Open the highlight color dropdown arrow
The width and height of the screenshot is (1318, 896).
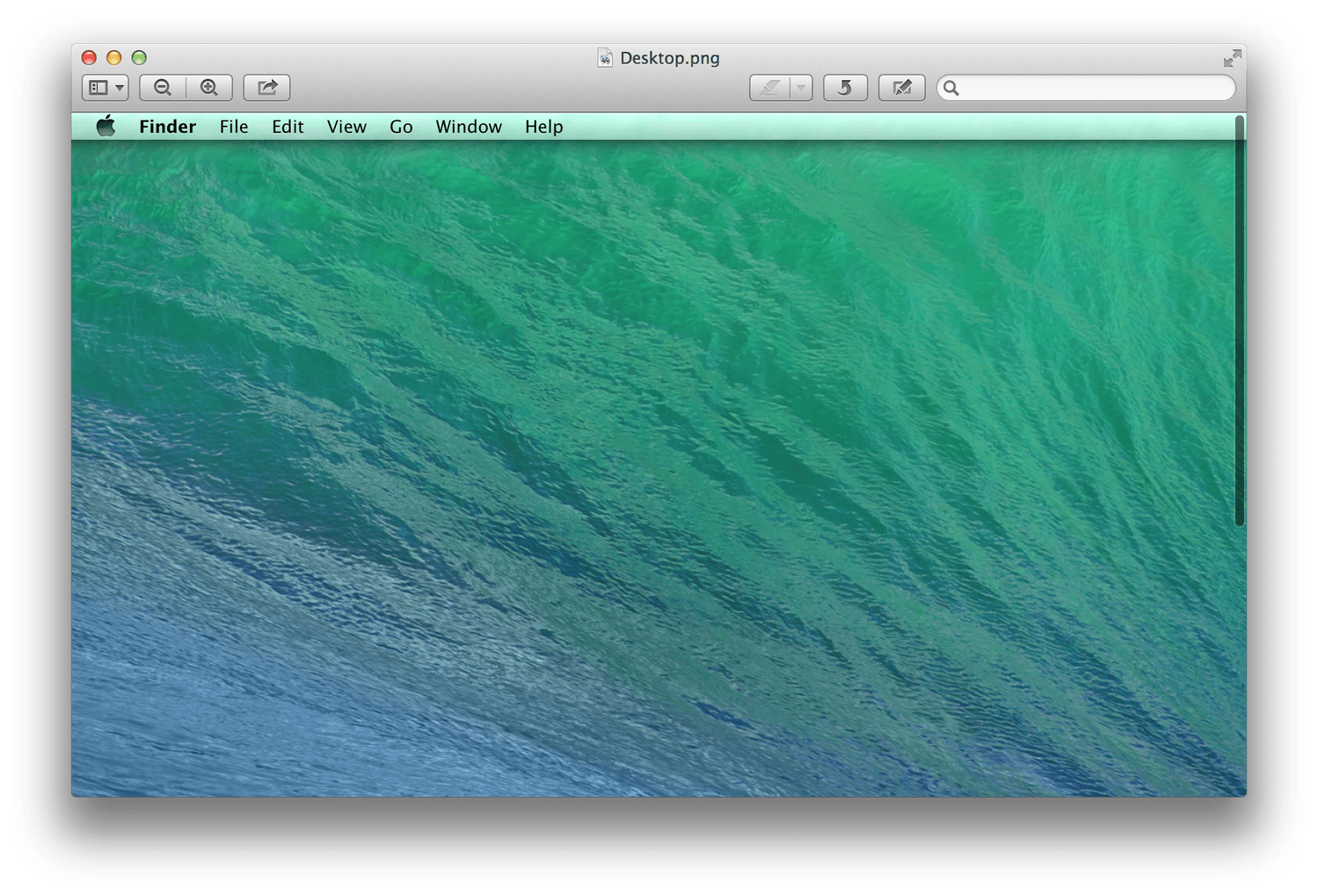(x=801, y=88)
